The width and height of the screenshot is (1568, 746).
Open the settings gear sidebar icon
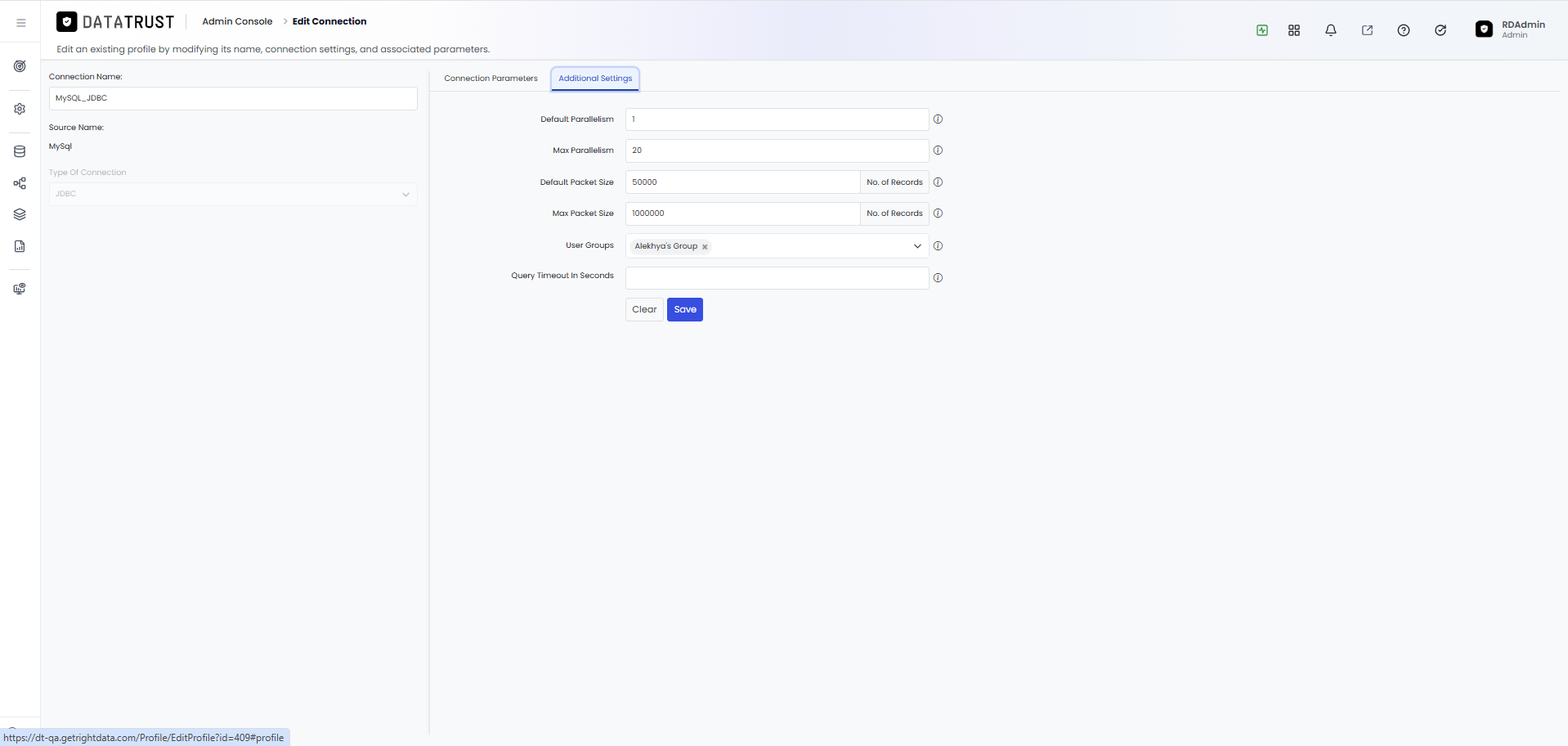tap(20, 109)
